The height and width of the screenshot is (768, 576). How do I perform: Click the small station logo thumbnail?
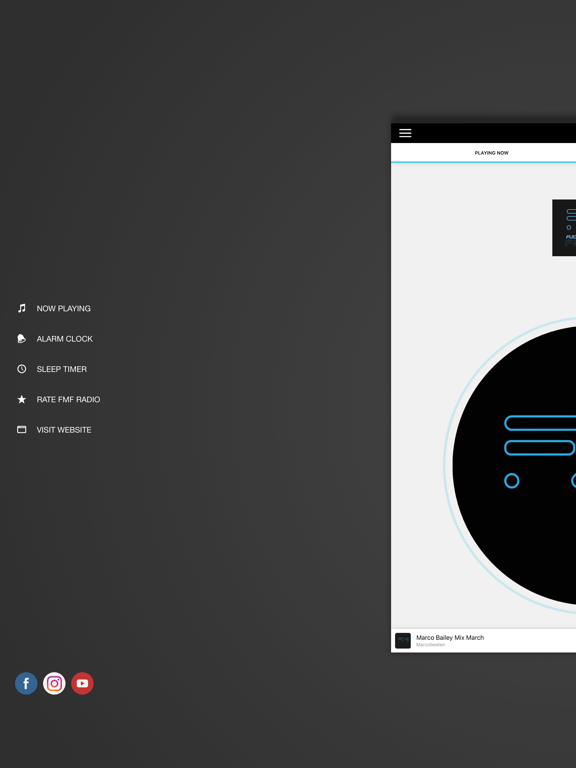pyautogui.click(x=564, y=228)
